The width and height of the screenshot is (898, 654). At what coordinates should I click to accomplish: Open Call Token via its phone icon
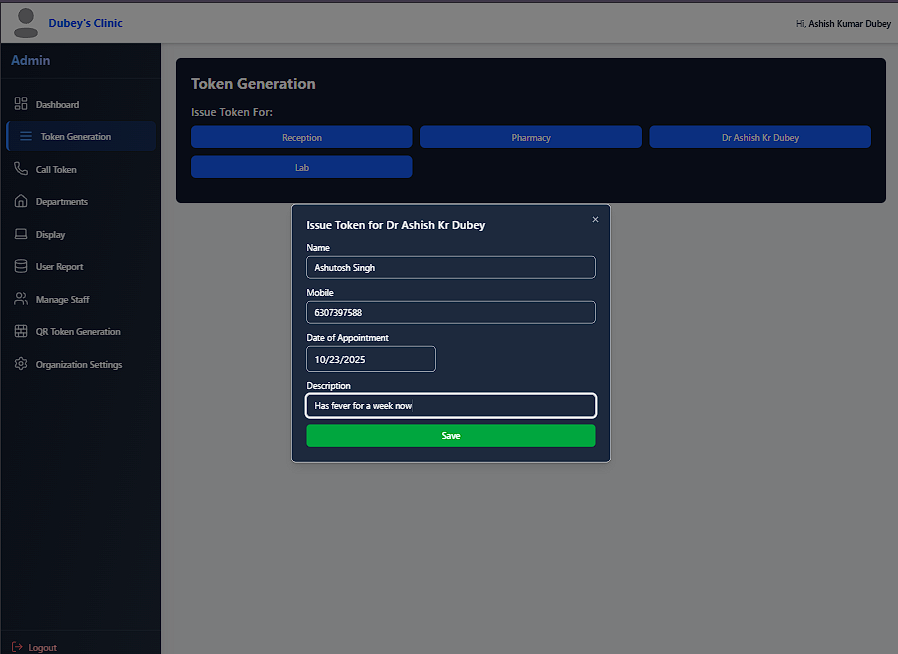tap(20, 169)
